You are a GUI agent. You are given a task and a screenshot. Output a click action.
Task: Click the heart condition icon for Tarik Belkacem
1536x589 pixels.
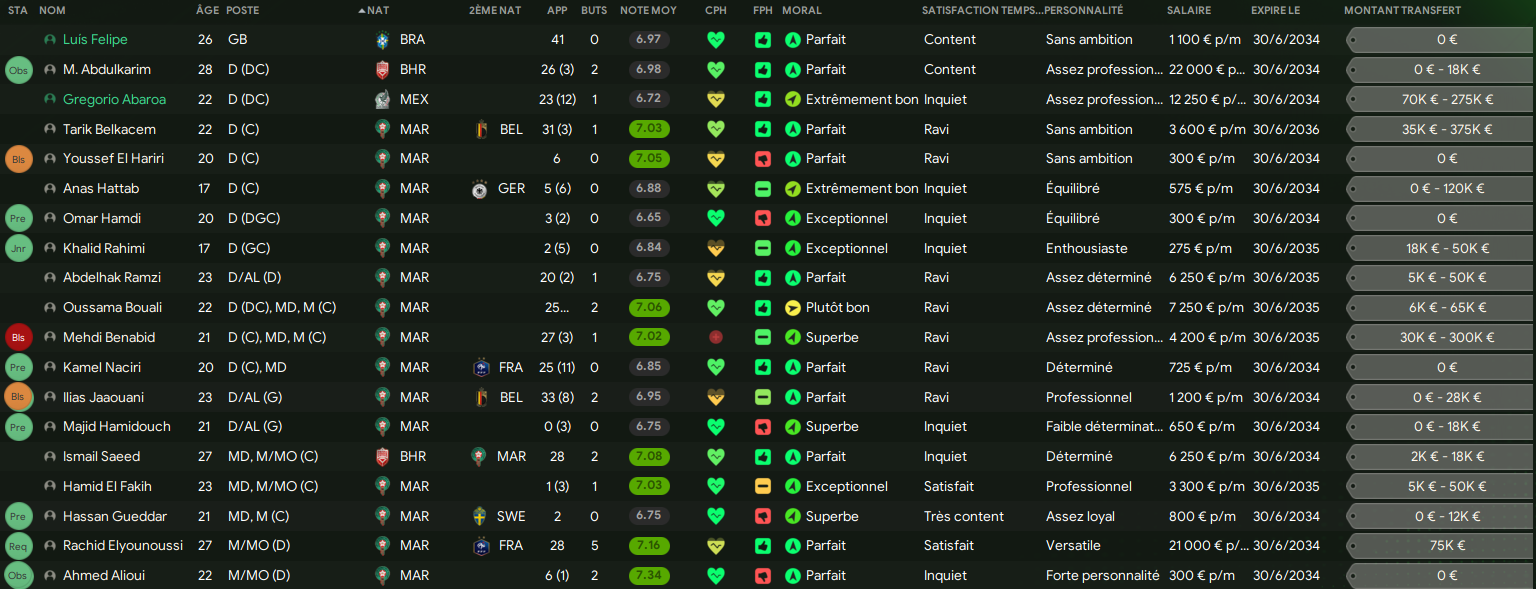(x=715, y=129)
